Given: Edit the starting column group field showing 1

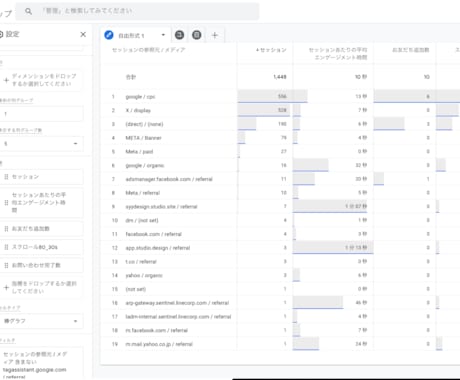Looking at the screenshot, I should click(x=41, y=114).
